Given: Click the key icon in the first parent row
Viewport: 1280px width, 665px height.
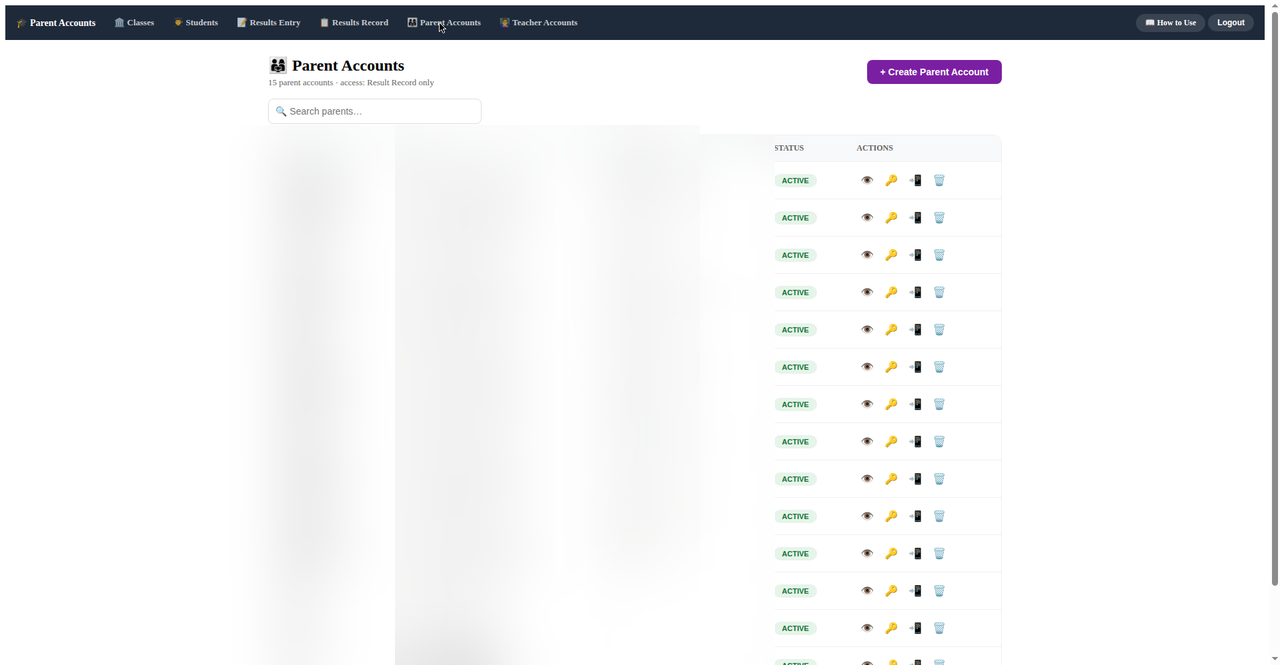Looking at the screenshot, I should pos(891,181).
